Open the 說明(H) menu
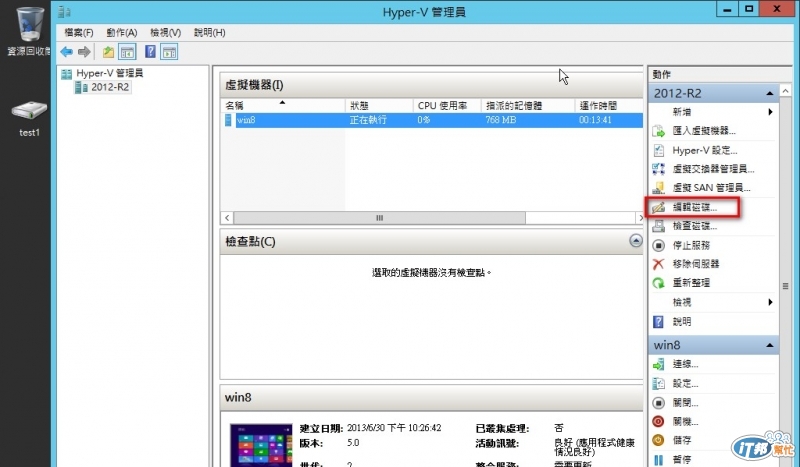The image size is (800, 467). click(x=210, y=33)
